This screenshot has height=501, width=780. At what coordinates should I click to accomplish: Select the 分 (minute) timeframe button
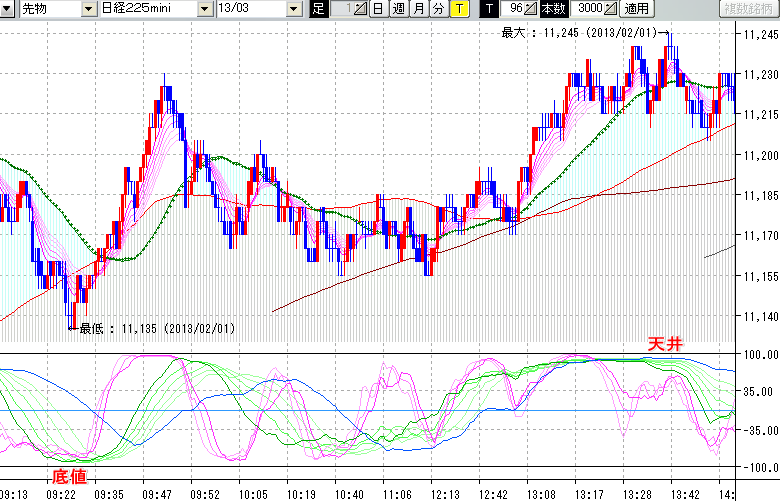pyautogui.click(x=438, y=9)
